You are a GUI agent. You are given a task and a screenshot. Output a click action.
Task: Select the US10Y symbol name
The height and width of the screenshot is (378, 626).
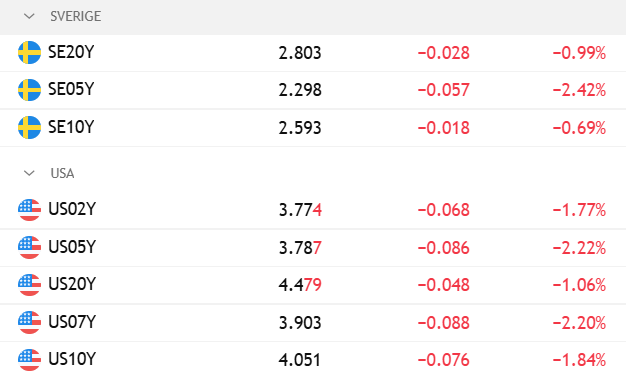(x=72, y=359)
